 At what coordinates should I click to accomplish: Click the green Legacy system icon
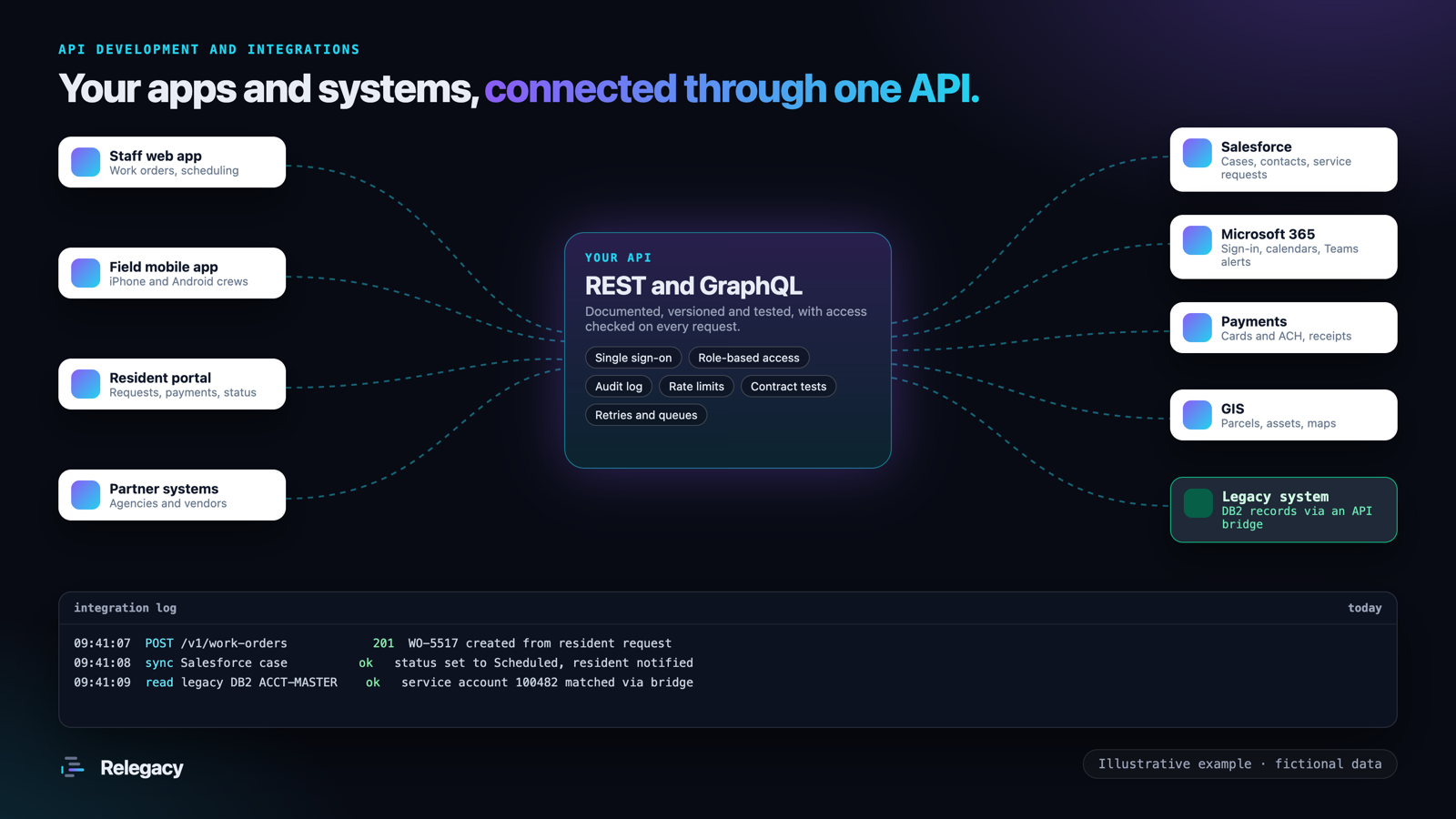pyautogui.click(x=1198, y=503)
